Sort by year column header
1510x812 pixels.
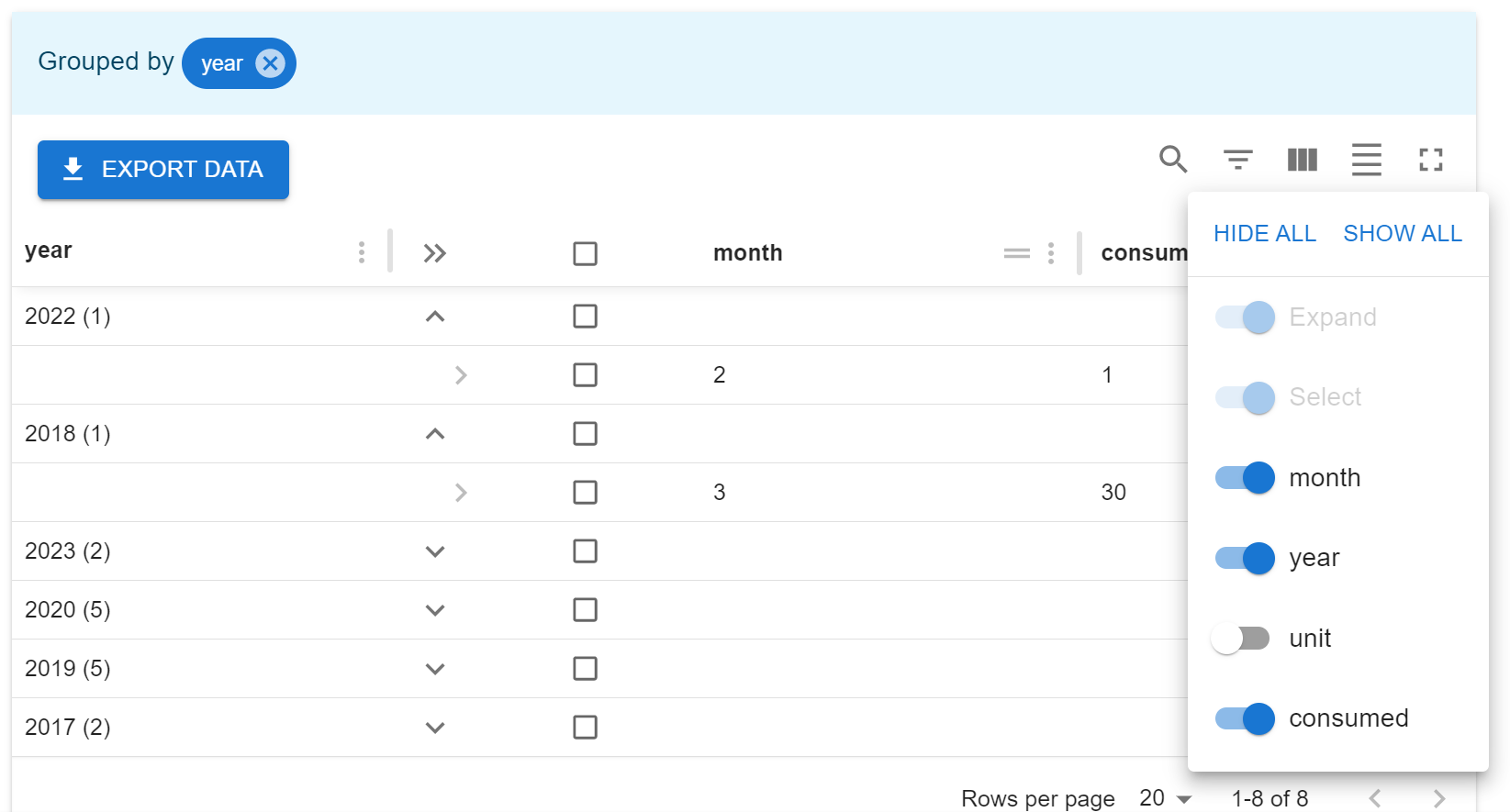[x=48, y=250]
